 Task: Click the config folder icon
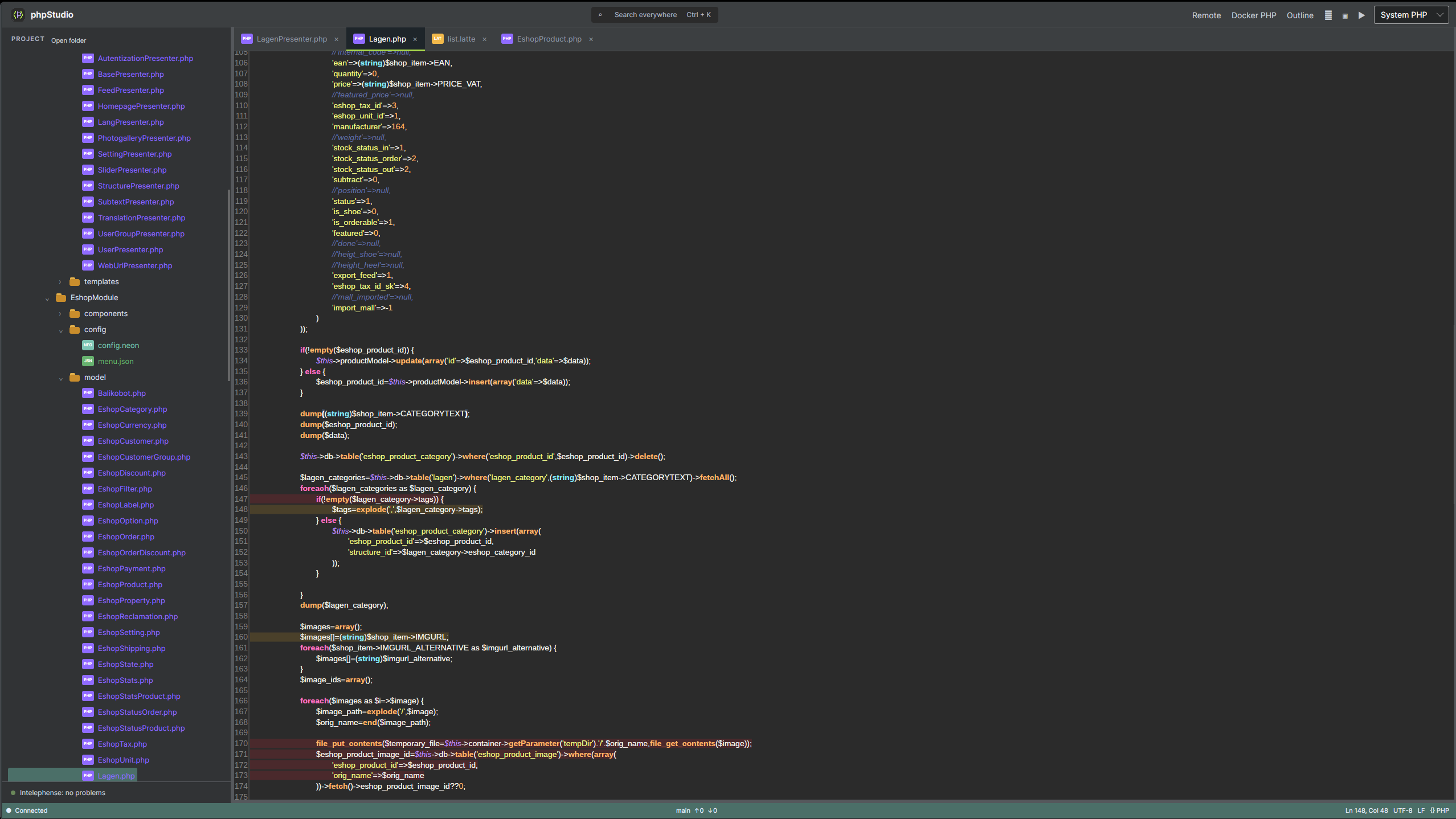75,329
